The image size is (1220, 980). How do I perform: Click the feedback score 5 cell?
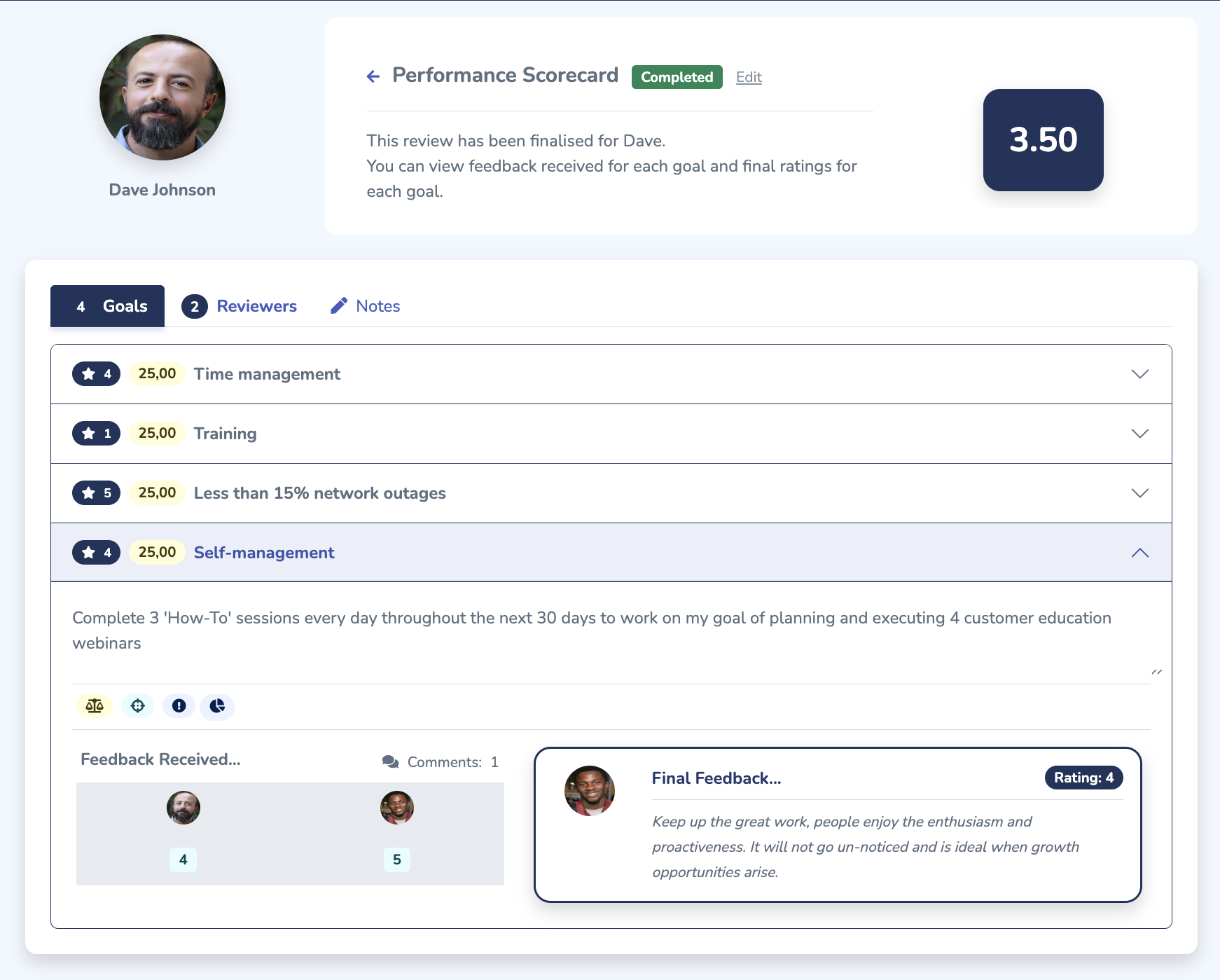click(397, 860)
